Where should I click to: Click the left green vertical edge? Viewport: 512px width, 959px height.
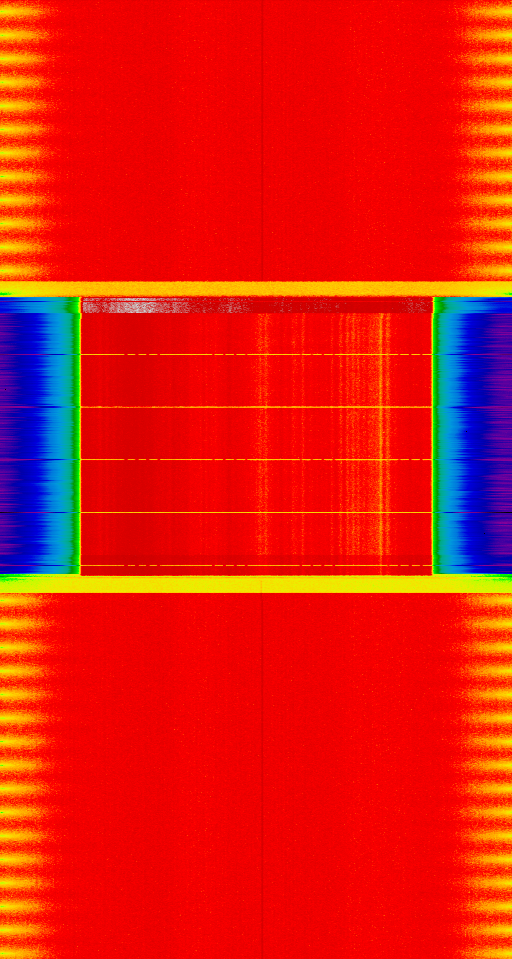[76, 436]
